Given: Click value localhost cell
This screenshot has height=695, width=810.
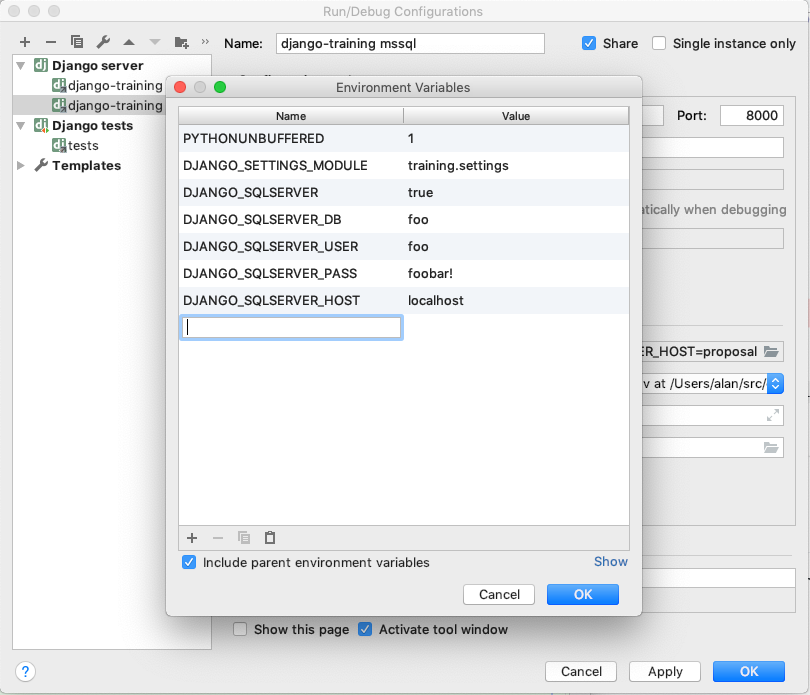Looking at the screenshot, I should coord(516,300).
